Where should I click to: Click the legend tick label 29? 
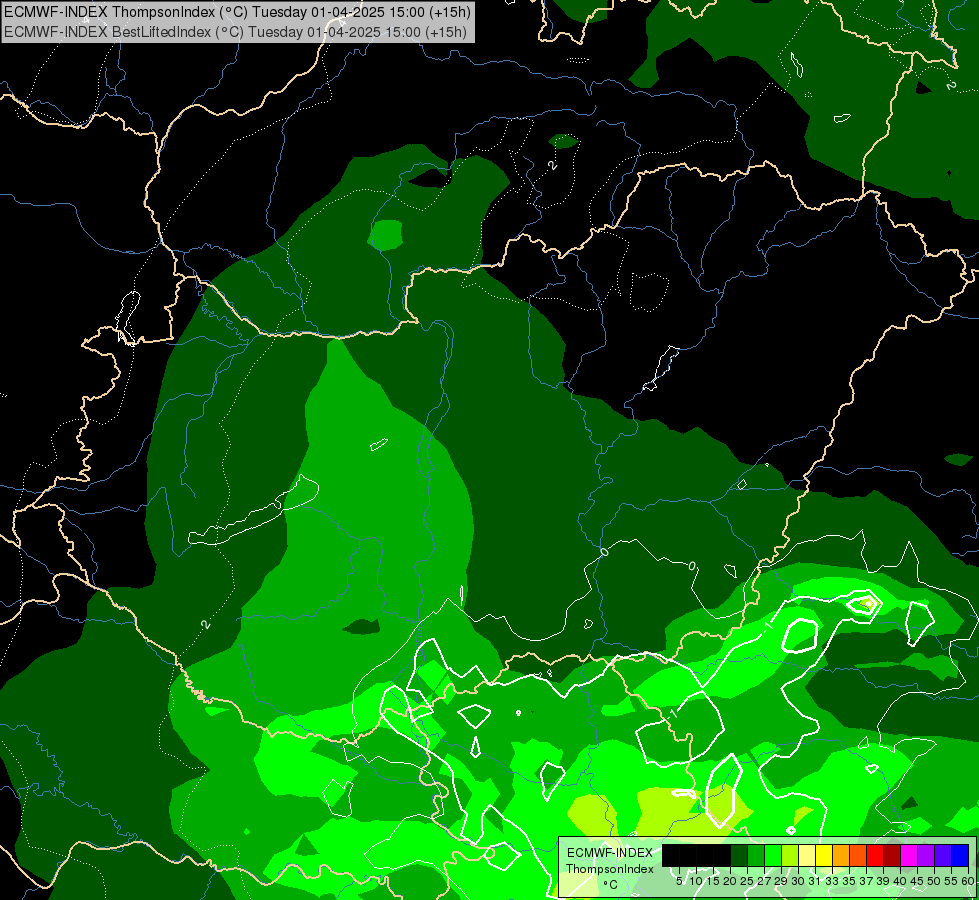tap(781, 881)
